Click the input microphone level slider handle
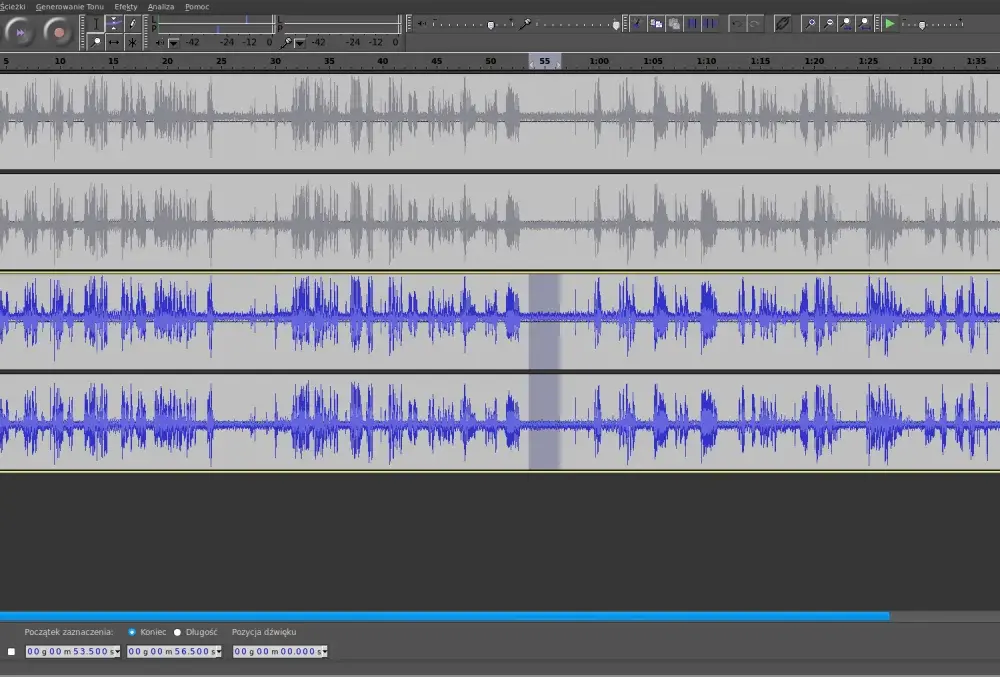Image resolution: width=1000 pixels, height=677 pixels. click(x=615, y=25)
